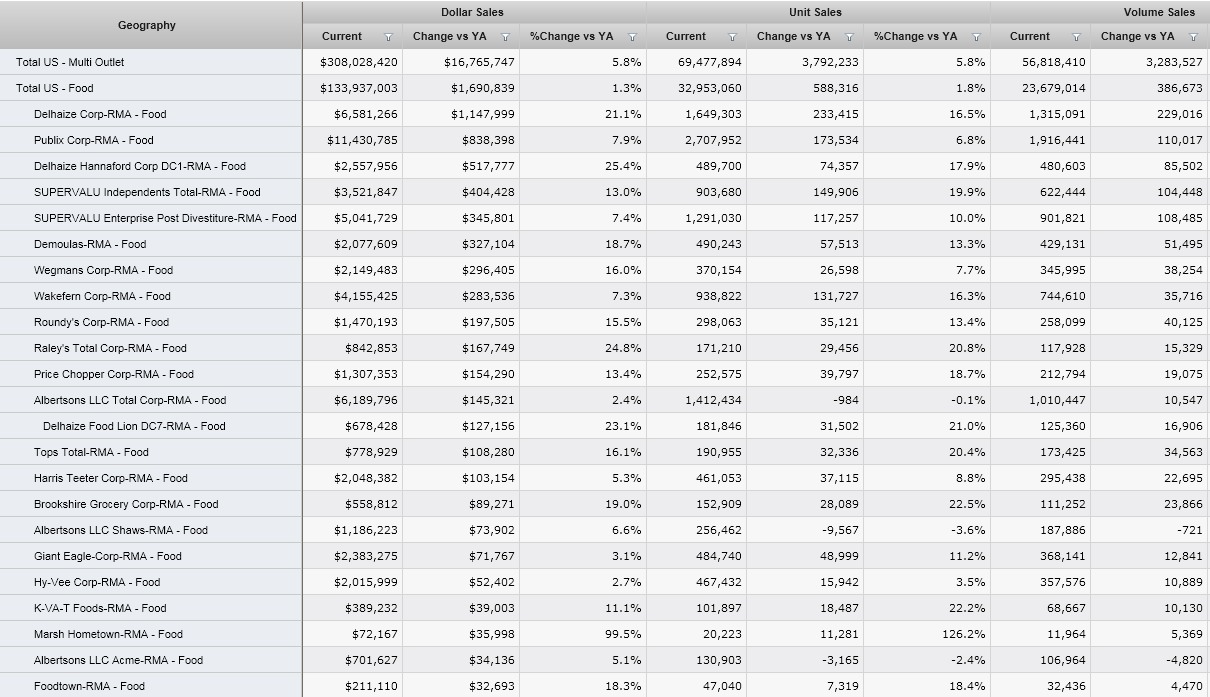
Task: Click the Geography column header
Action: pyautogui.click(x=147, y=25)
